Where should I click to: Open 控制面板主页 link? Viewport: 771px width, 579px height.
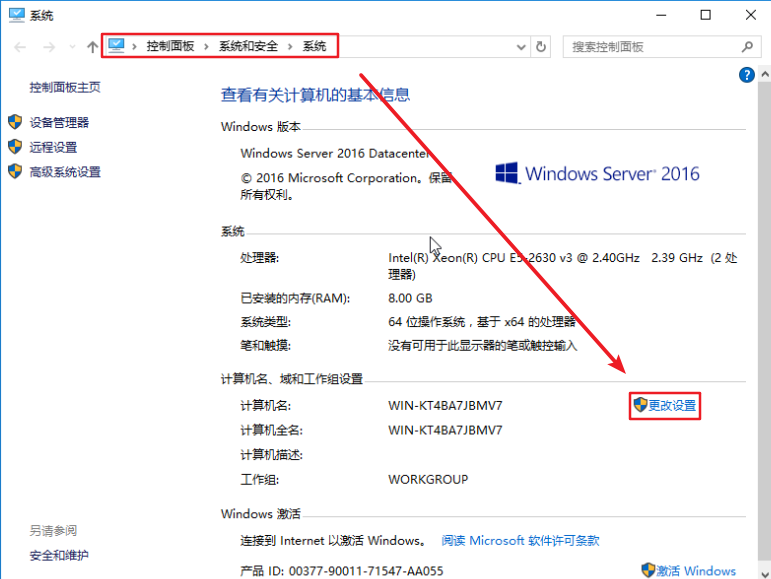point(65,87)
